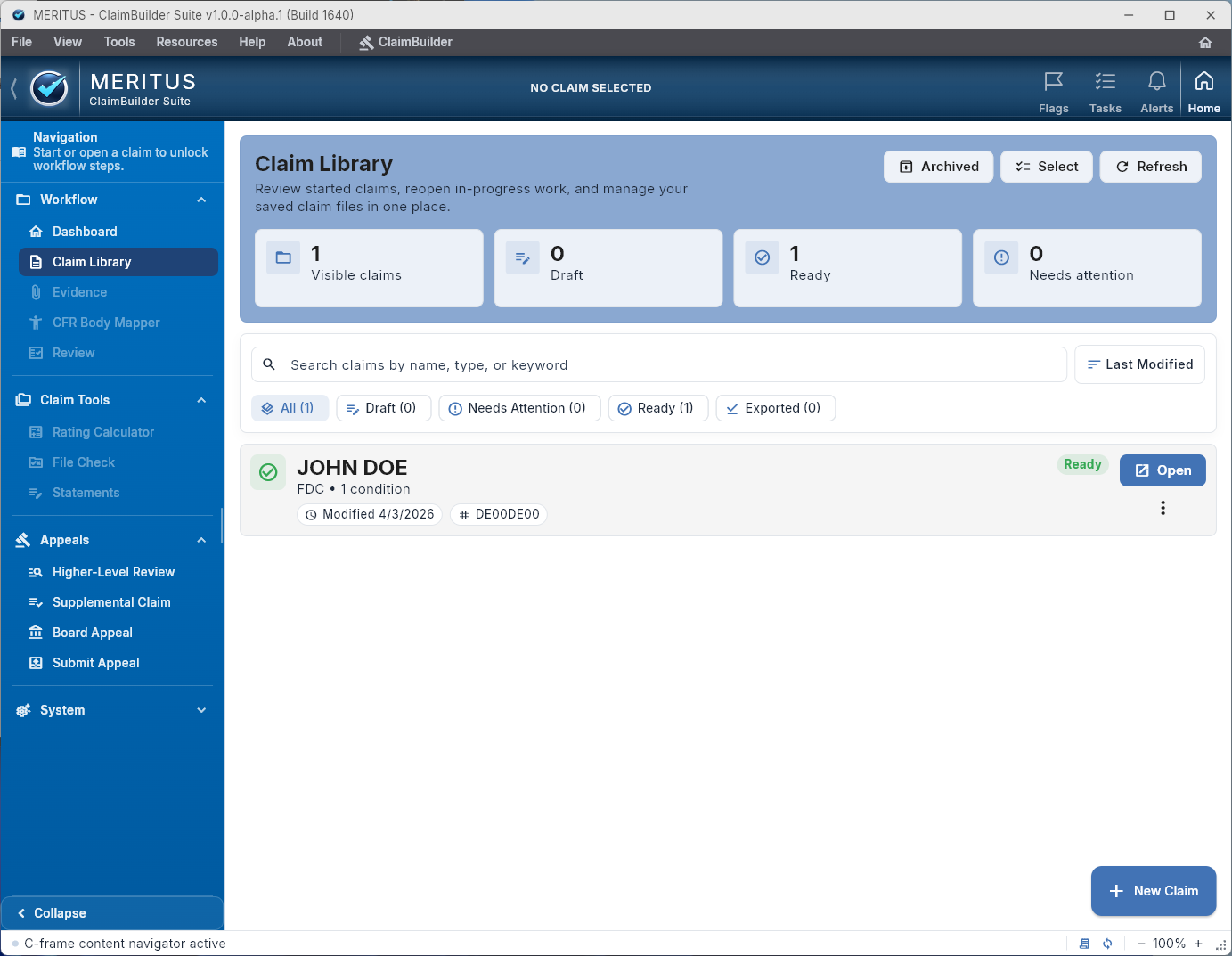Open the Resources menu
1232x956 pixels.
pos(186,42)
